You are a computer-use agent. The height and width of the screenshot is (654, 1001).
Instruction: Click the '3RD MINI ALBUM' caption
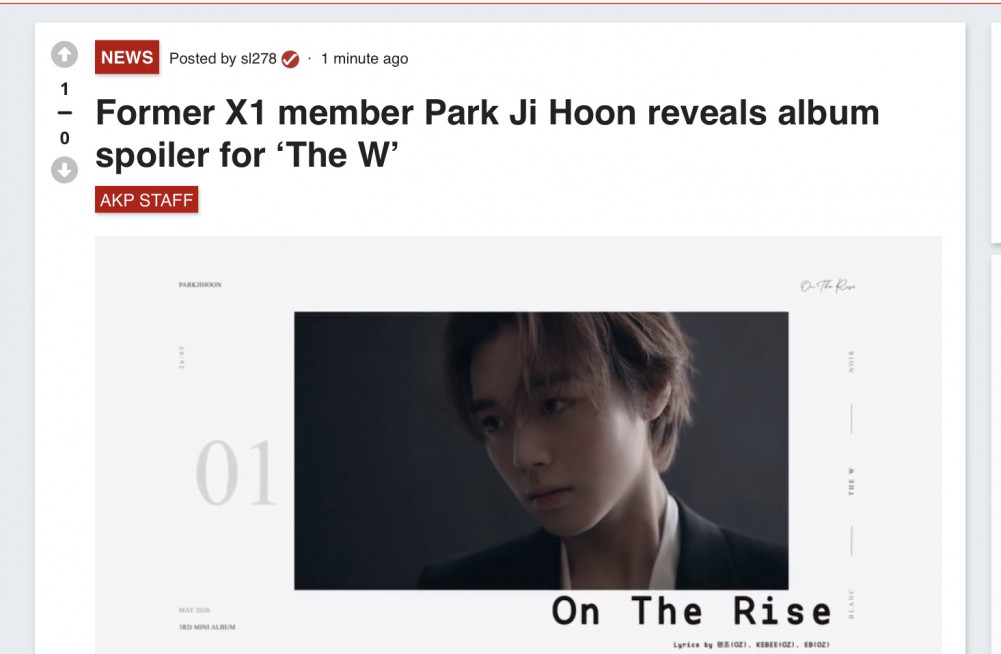pos(207,627)
